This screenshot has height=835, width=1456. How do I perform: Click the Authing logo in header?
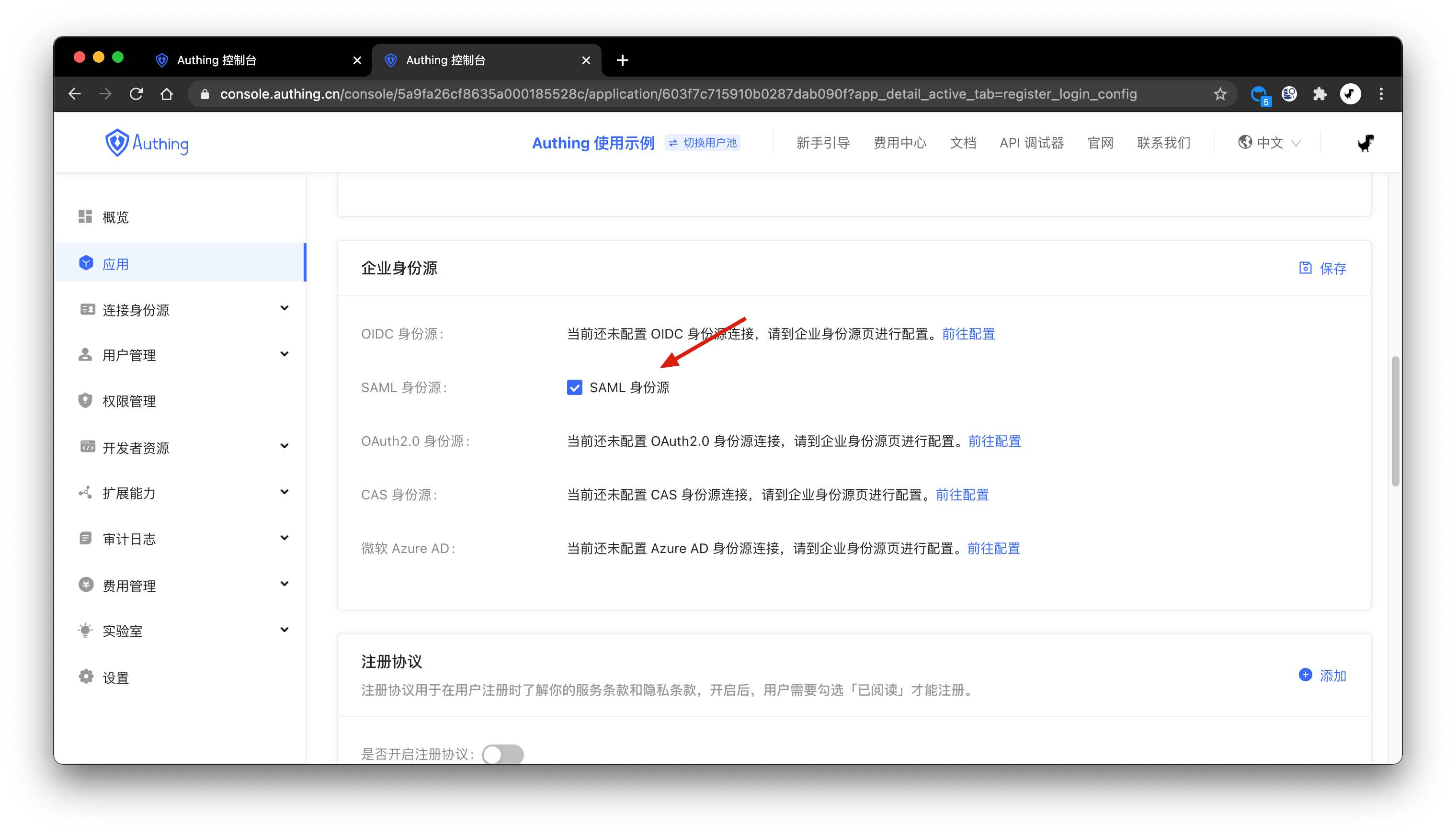[147, 143]
